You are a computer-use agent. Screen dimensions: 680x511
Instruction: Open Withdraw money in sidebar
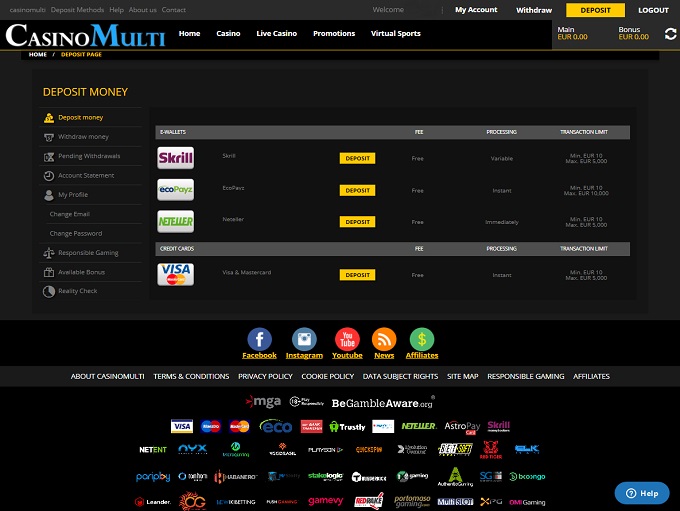pos(83,137)
